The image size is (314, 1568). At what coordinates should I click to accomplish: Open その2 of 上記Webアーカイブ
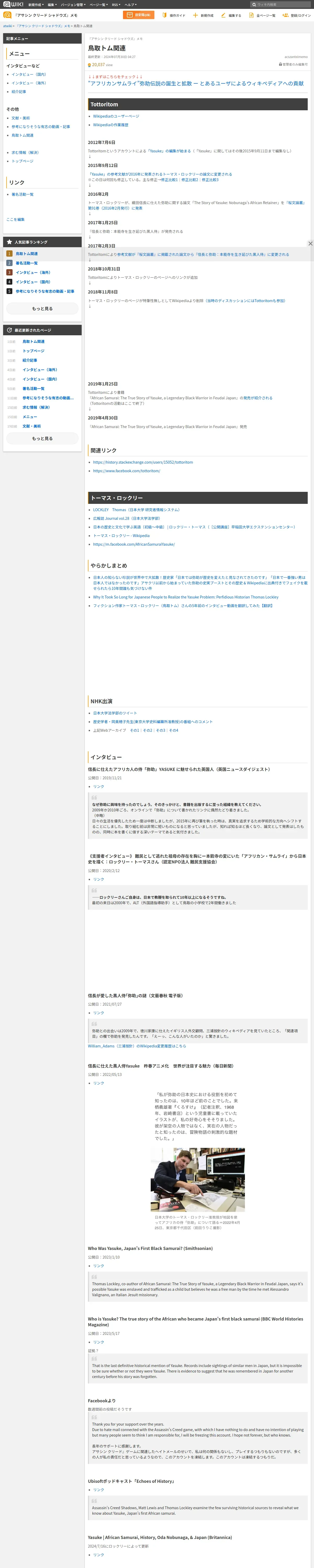147,730
